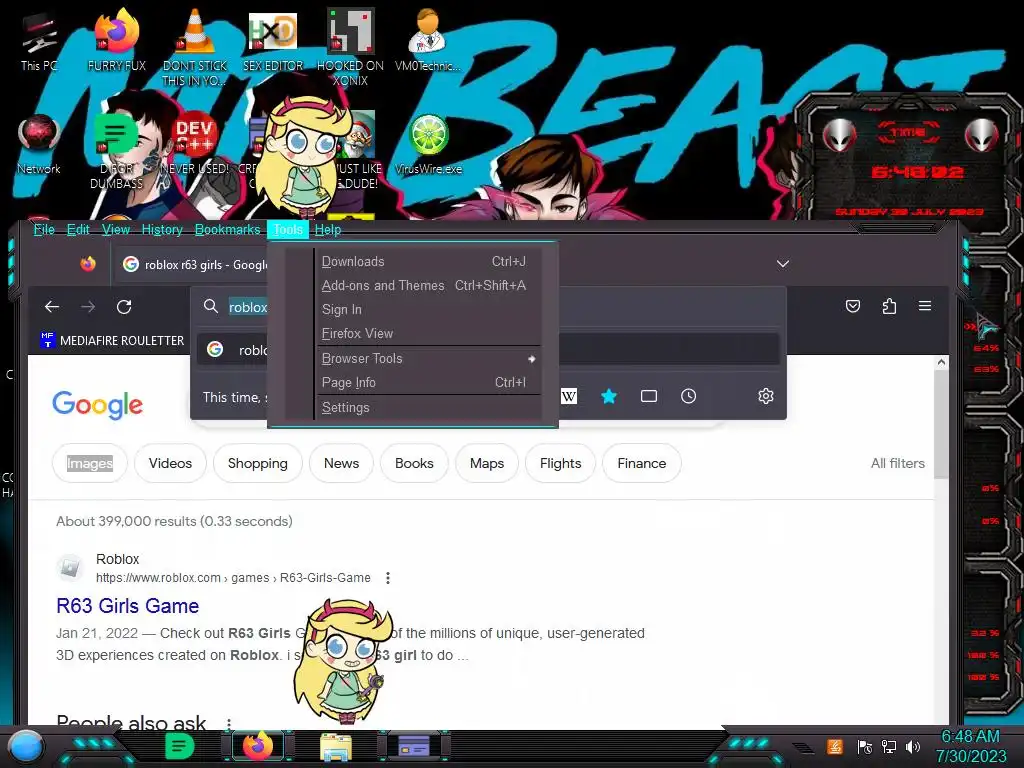Screen dimensions: 1024x768
Task: Open Network desktop icon
Action: pos(39,144)
